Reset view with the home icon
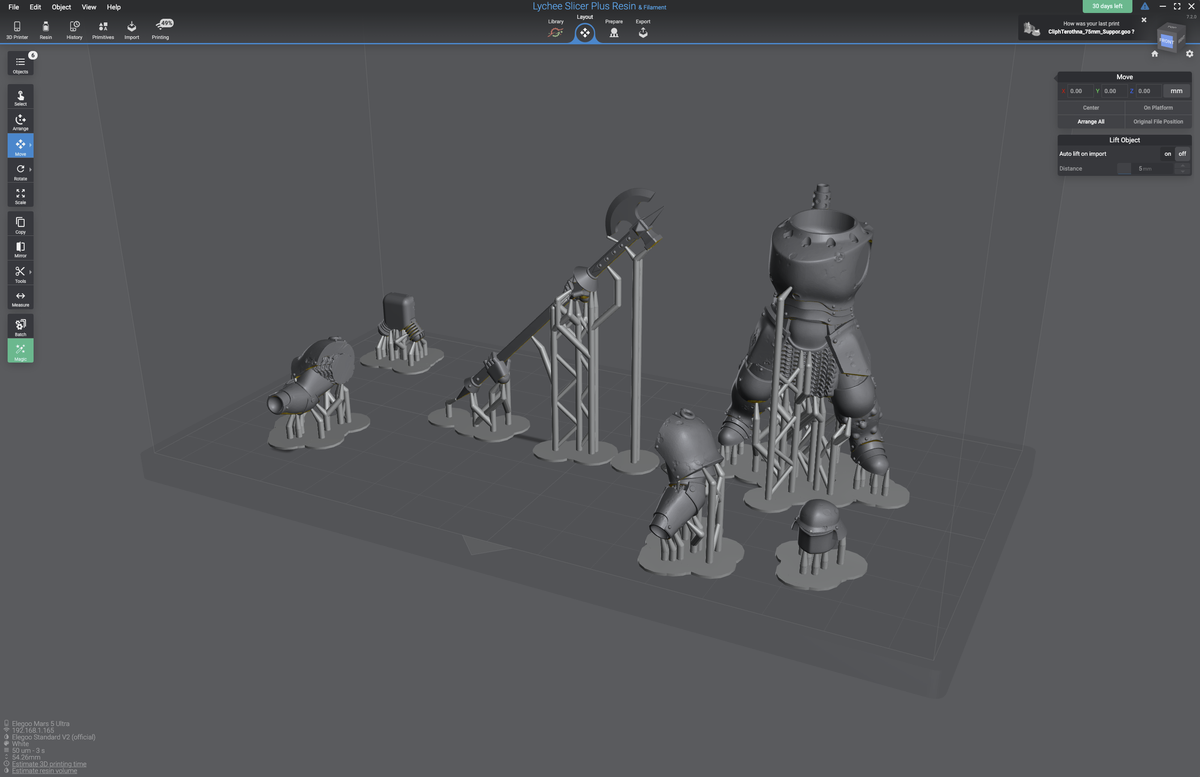1200x777 pixels. pyautogui.click(x=1154, y=54)
